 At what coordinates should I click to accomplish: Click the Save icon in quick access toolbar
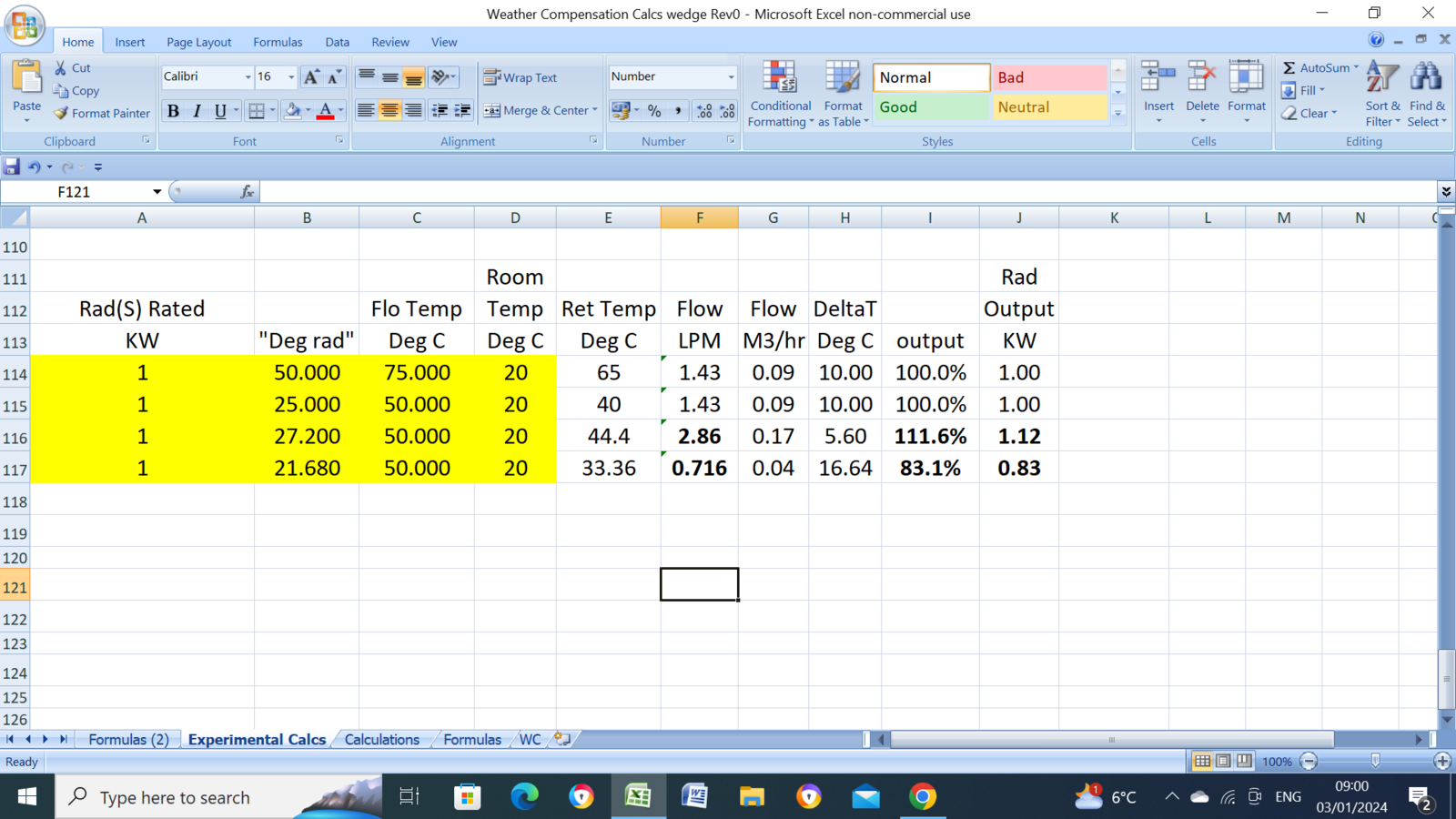point(12,167)
